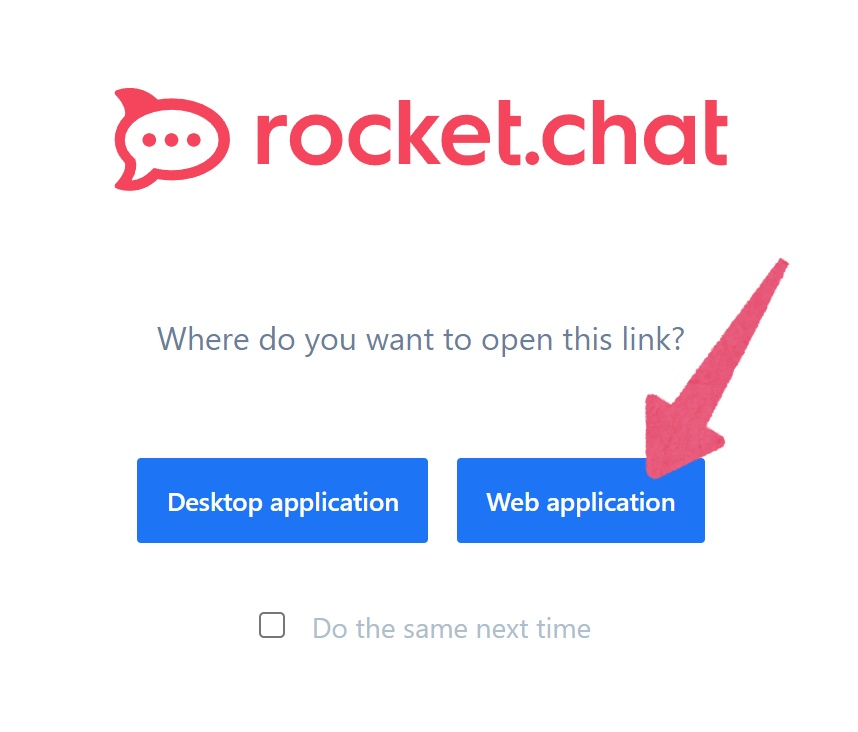Click the Rocket.Chat speech bubble logo icon
This screenshot has height=732, width=858.
tap(172, 139)
